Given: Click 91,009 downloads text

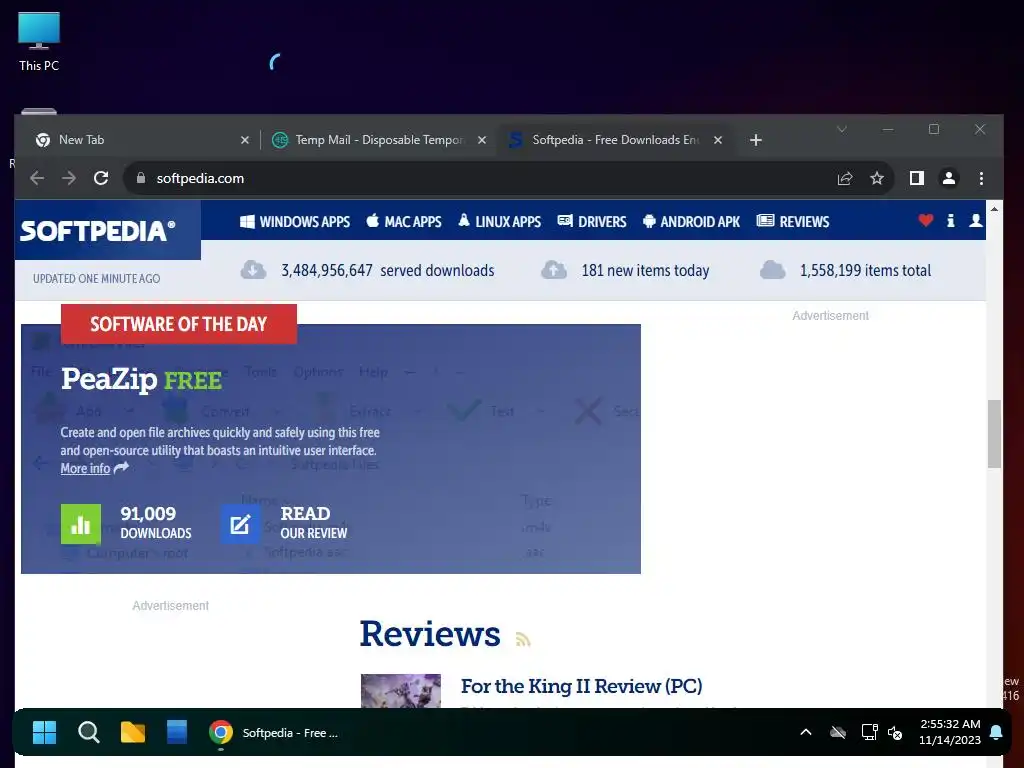Looking at the screenshot, I should (155, 523).
